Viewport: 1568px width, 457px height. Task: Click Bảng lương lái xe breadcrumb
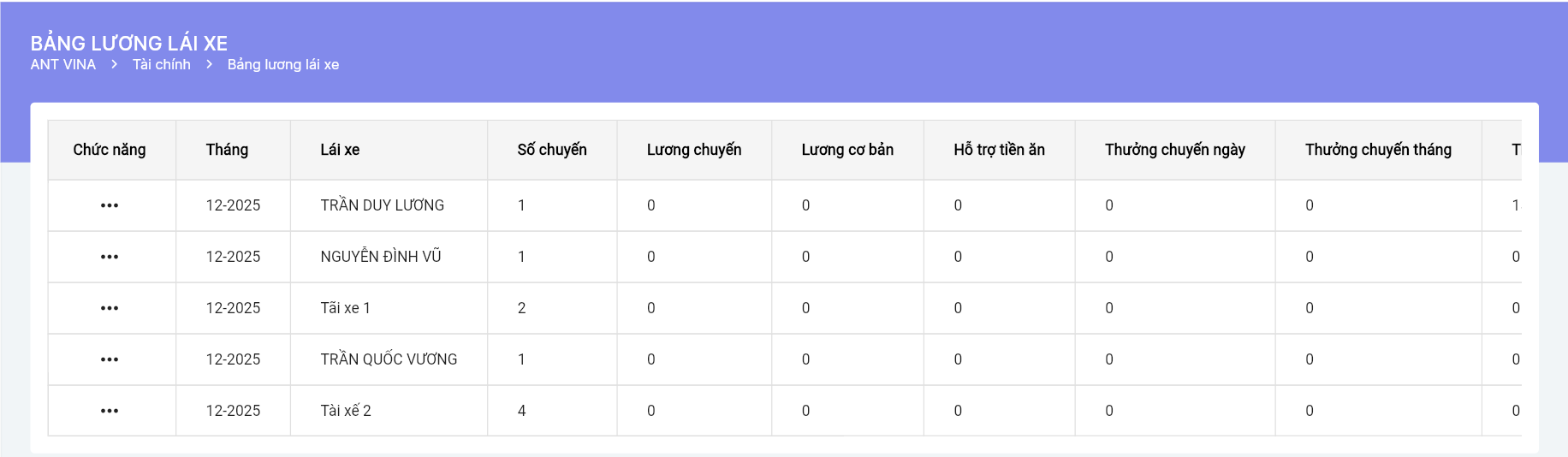(x=283, y=65)
